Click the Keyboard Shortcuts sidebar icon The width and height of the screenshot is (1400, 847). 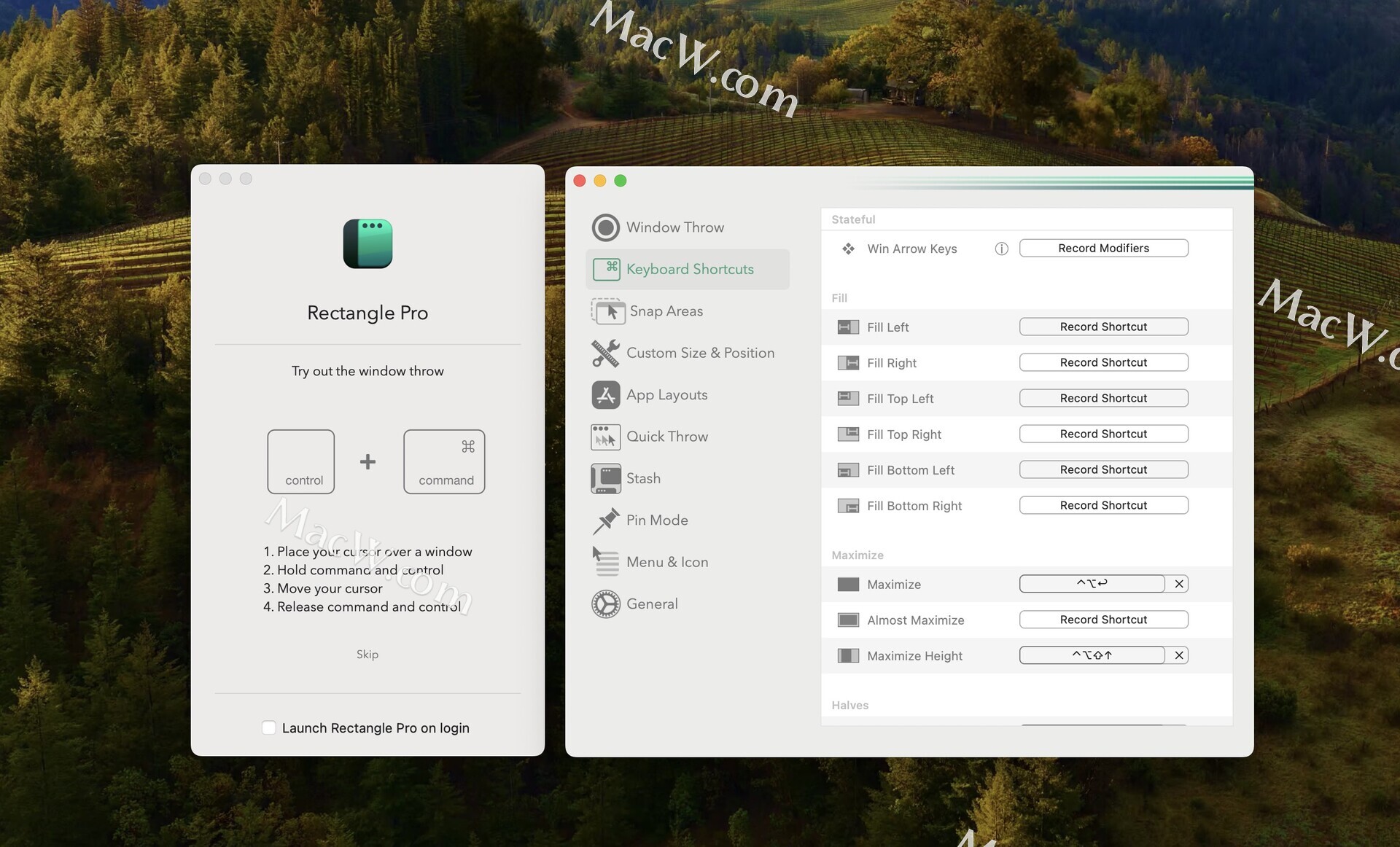[606, 269]
